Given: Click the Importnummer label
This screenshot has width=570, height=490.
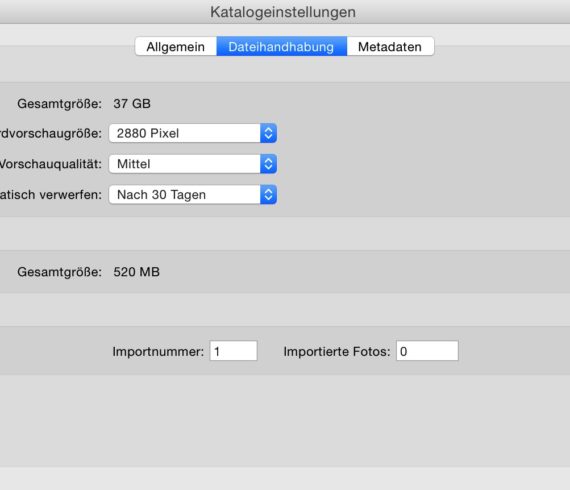Looking at the screenshot, I should (158, 352).
